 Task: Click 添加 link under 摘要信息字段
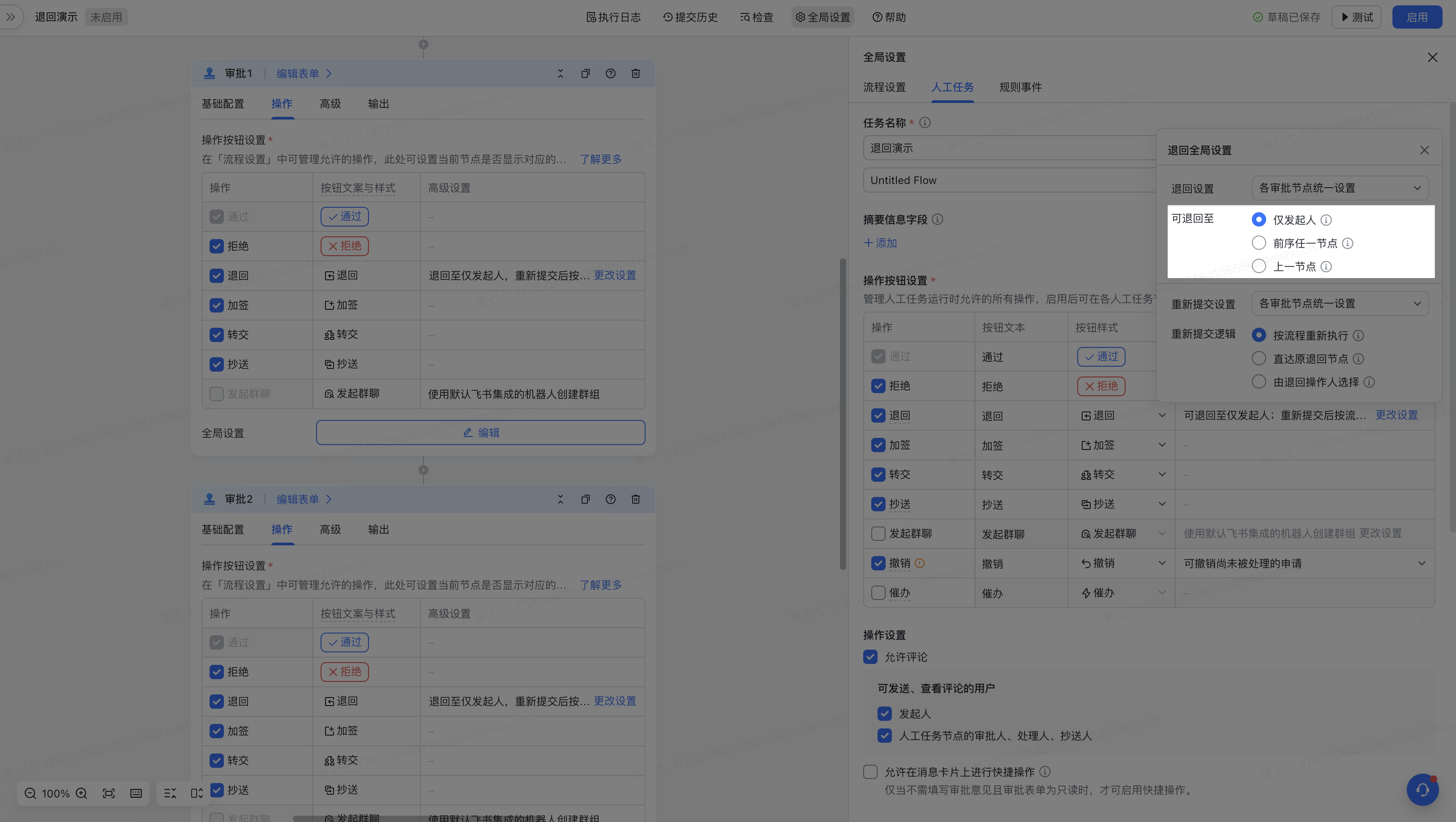tap(881, 243)
